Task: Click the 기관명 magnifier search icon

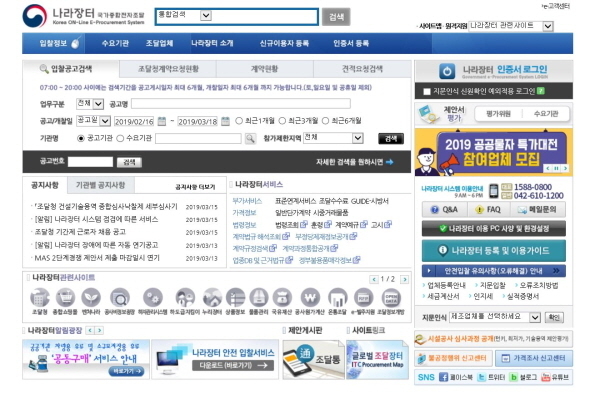Action: tap(250, 139)
